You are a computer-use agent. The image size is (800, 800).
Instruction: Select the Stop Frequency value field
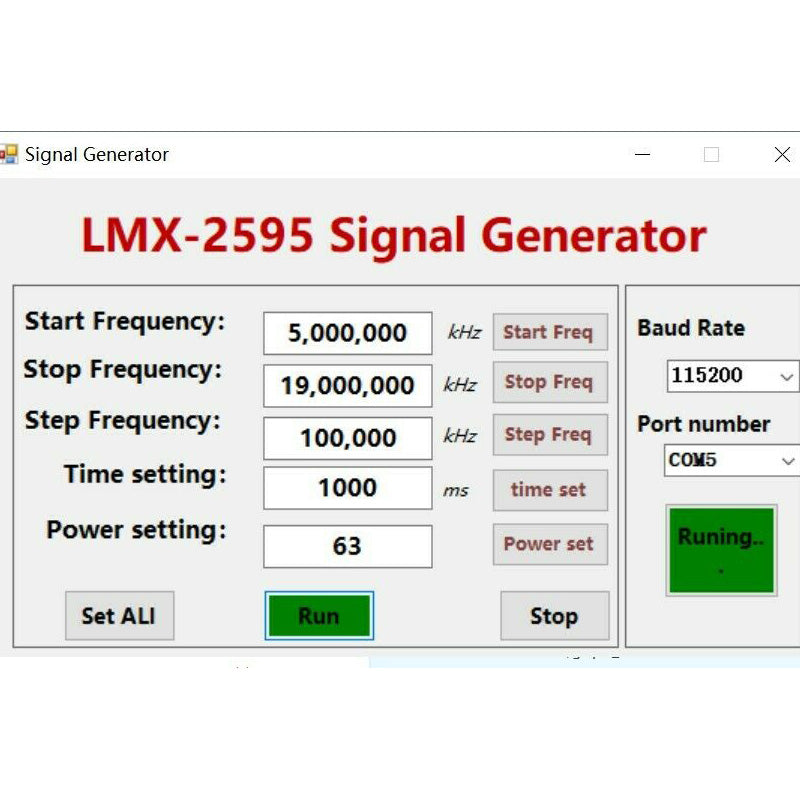347,385
